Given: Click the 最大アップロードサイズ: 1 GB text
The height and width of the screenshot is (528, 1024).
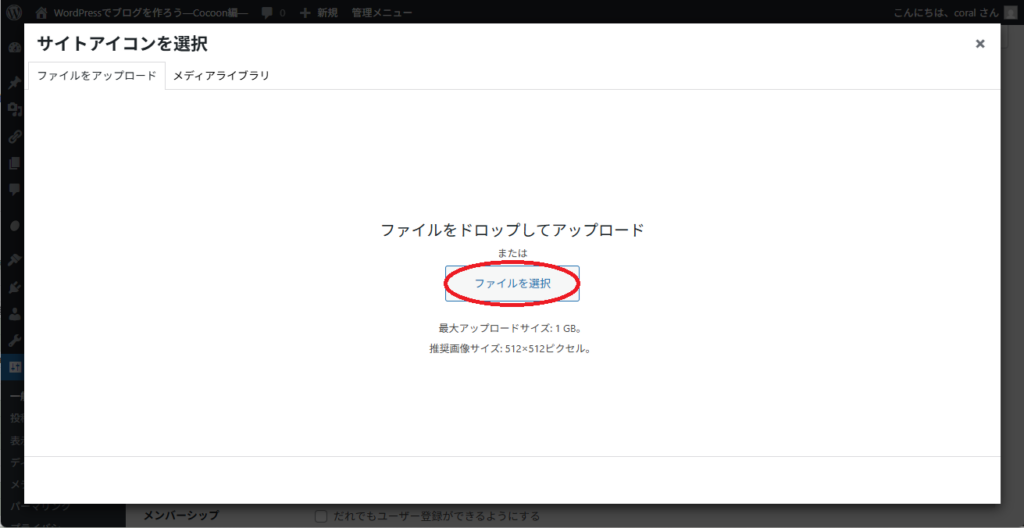Looking at the screenshot, I should click(x=512, y=328).
